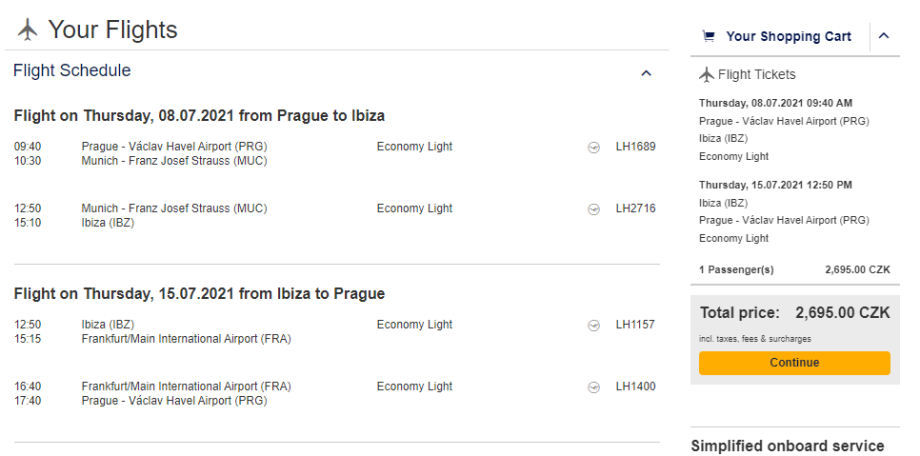
Task: Click flight number LH1400
Action: [635, 386]
